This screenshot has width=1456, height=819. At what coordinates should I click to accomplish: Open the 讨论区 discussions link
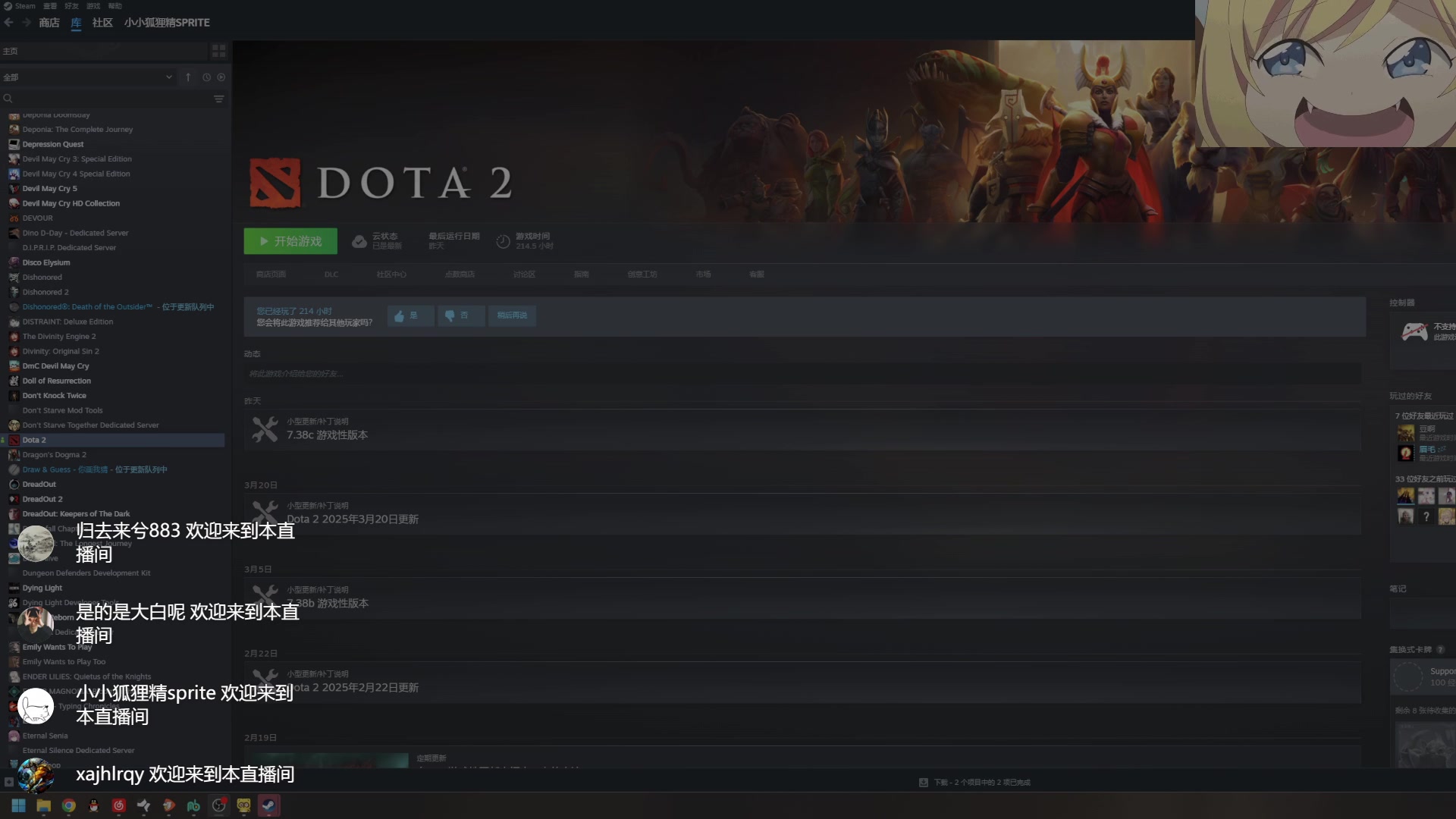pyautogui.click(x=524, y=275)
